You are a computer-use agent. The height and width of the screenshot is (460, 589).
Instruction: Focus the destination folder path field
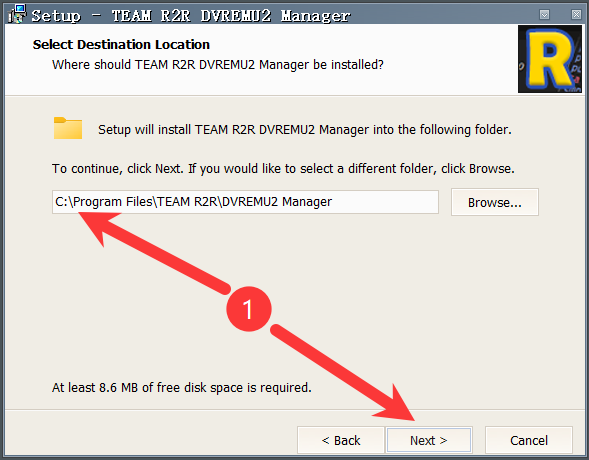click(x=245, y=202)
